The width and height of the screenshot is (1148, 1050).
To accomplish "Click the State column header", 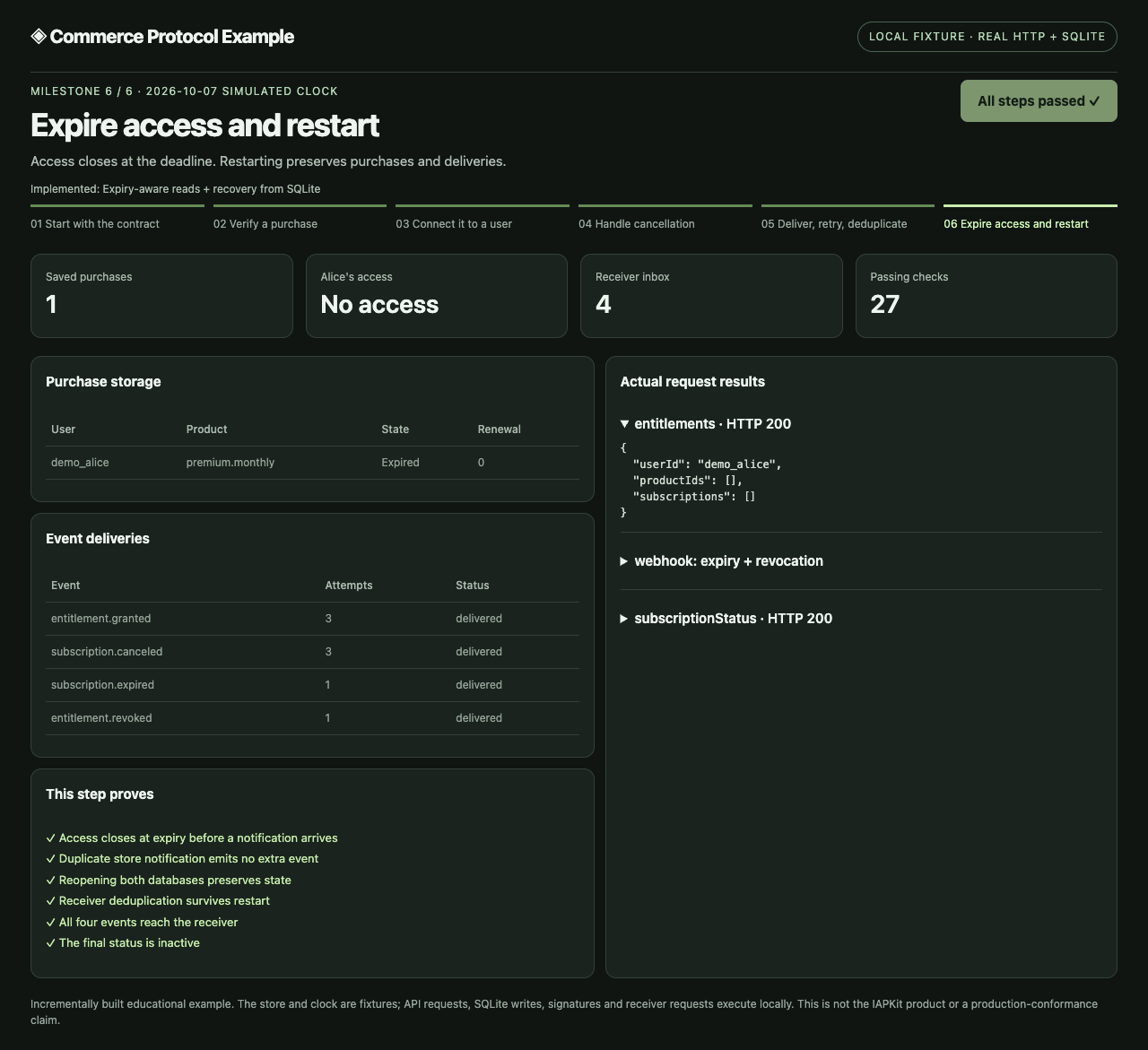I will pos(396,429).
